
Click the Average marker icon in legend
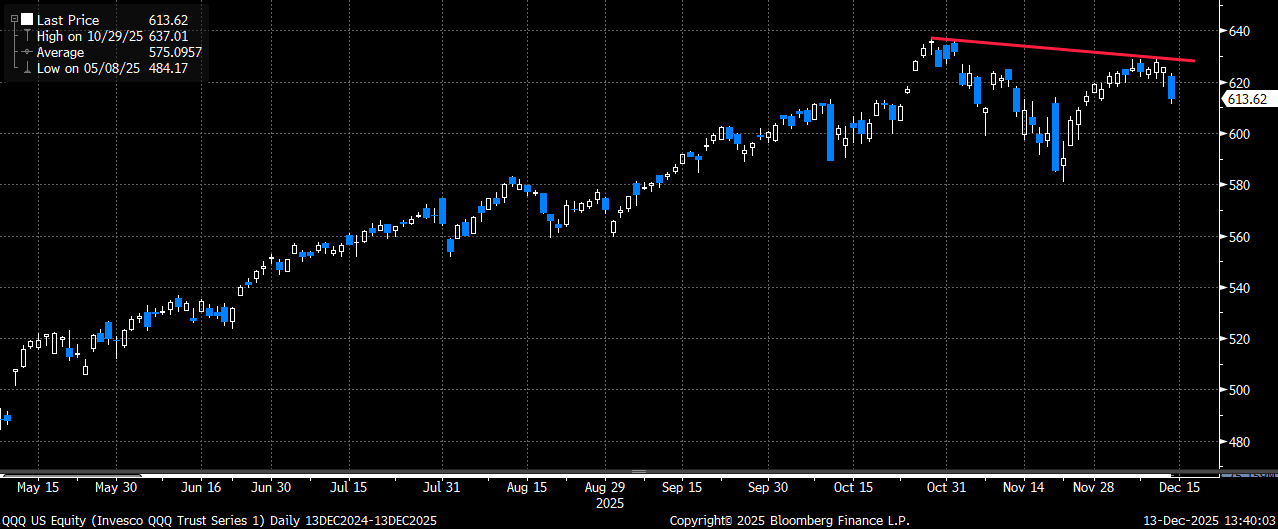pos(27,52)
